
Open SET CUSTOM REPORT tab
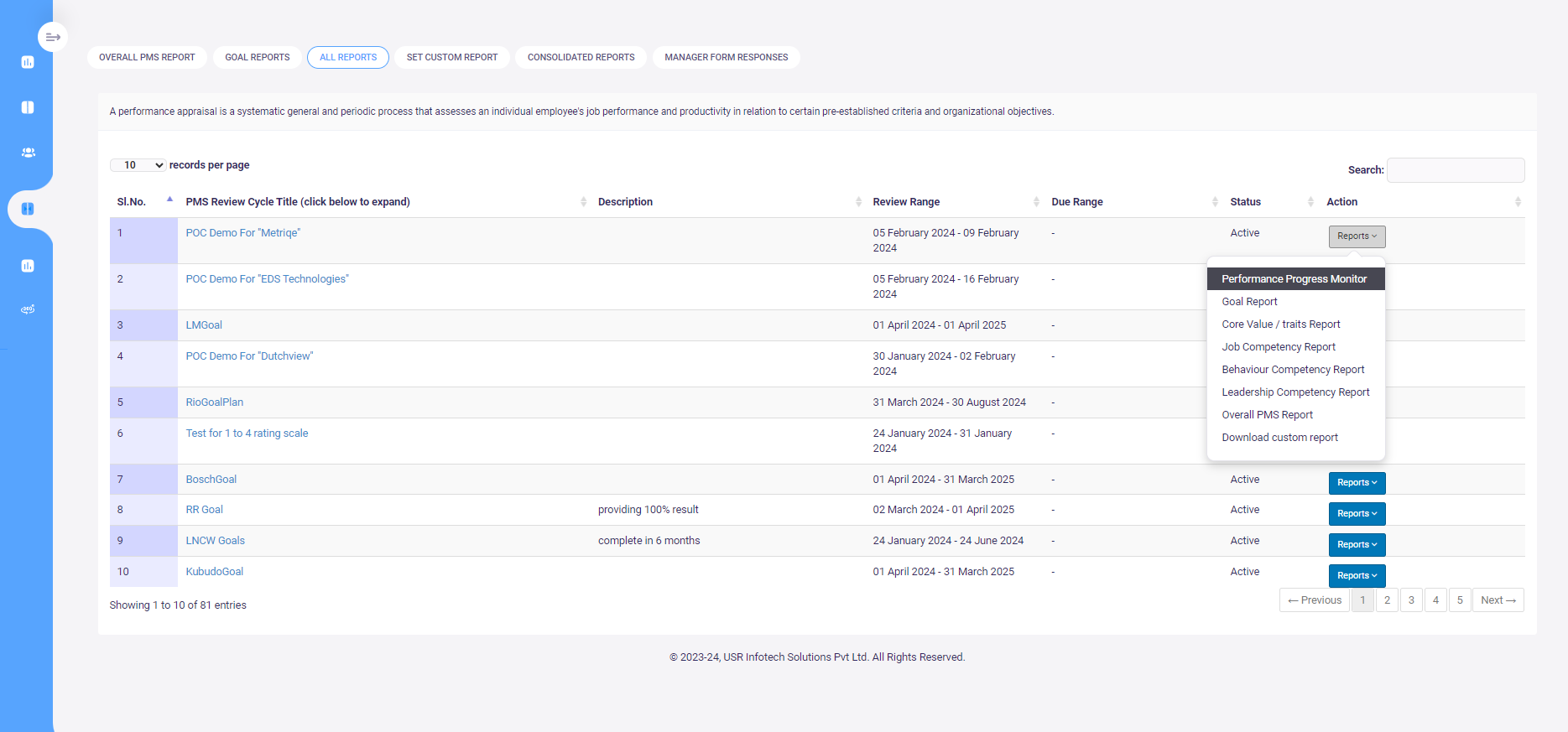pyautogui.click(x=452, y=58)
